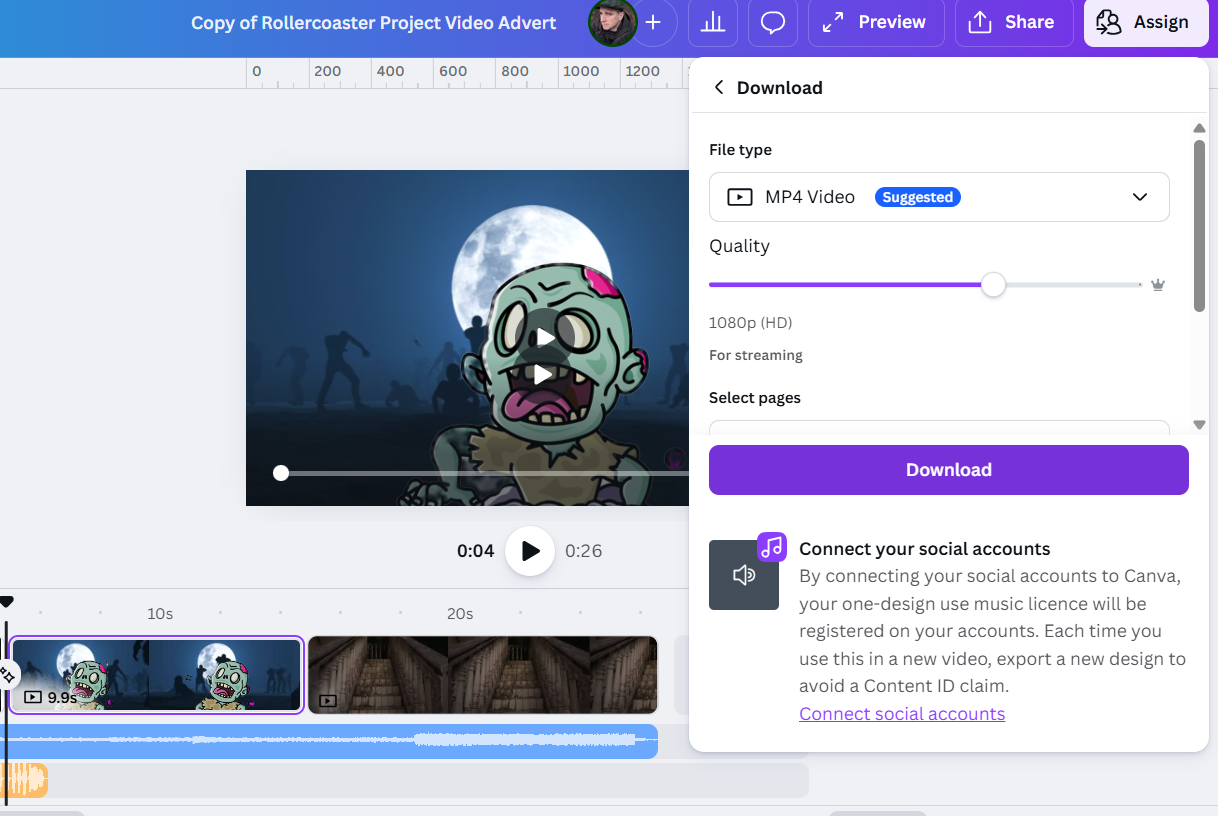The image size is (1218, 816).
Task: Expand the Select pages selector
Action: point(939,428)
